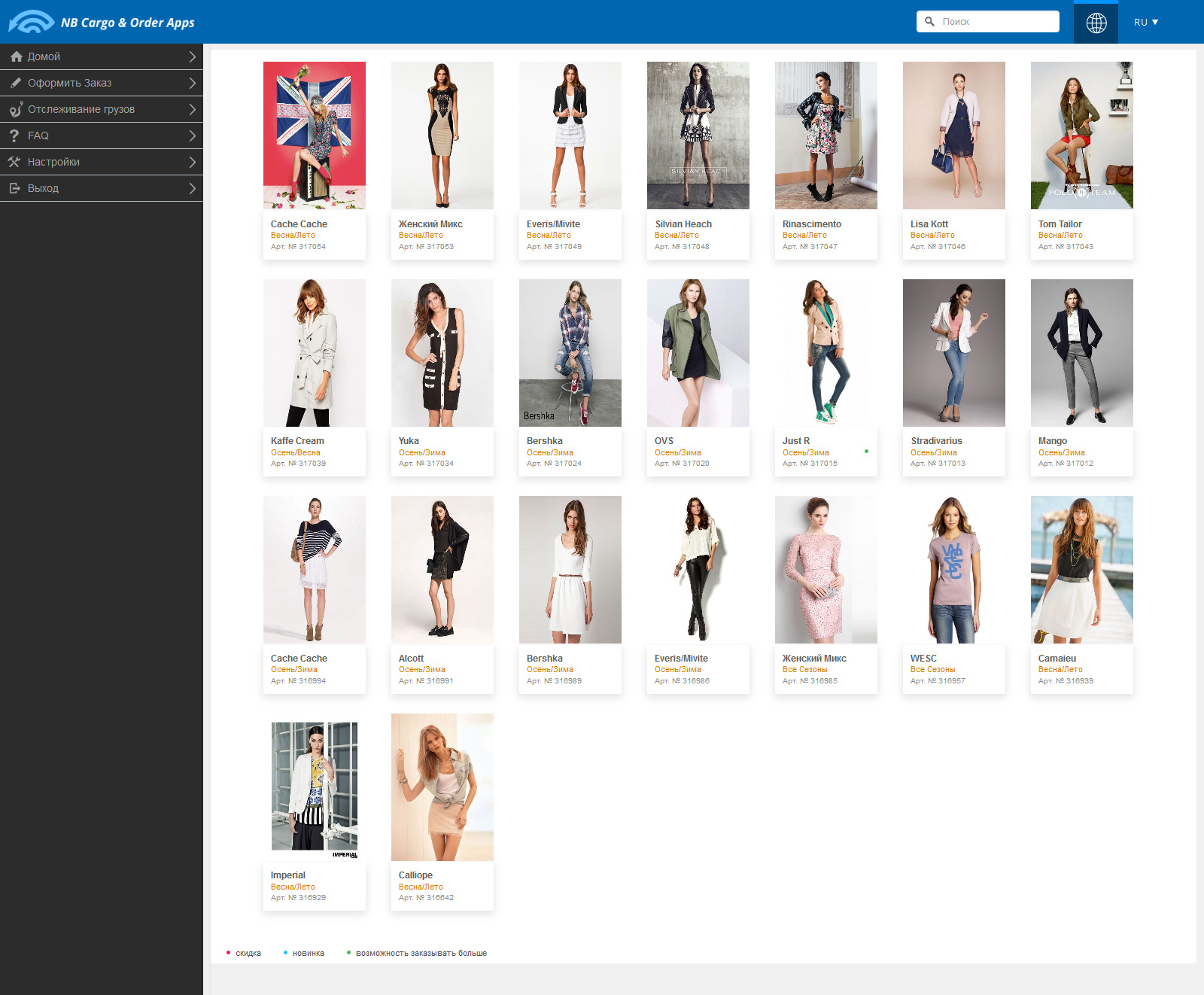Go to Отслеживание грузов menu item
1204x995 pixels.
102,109
